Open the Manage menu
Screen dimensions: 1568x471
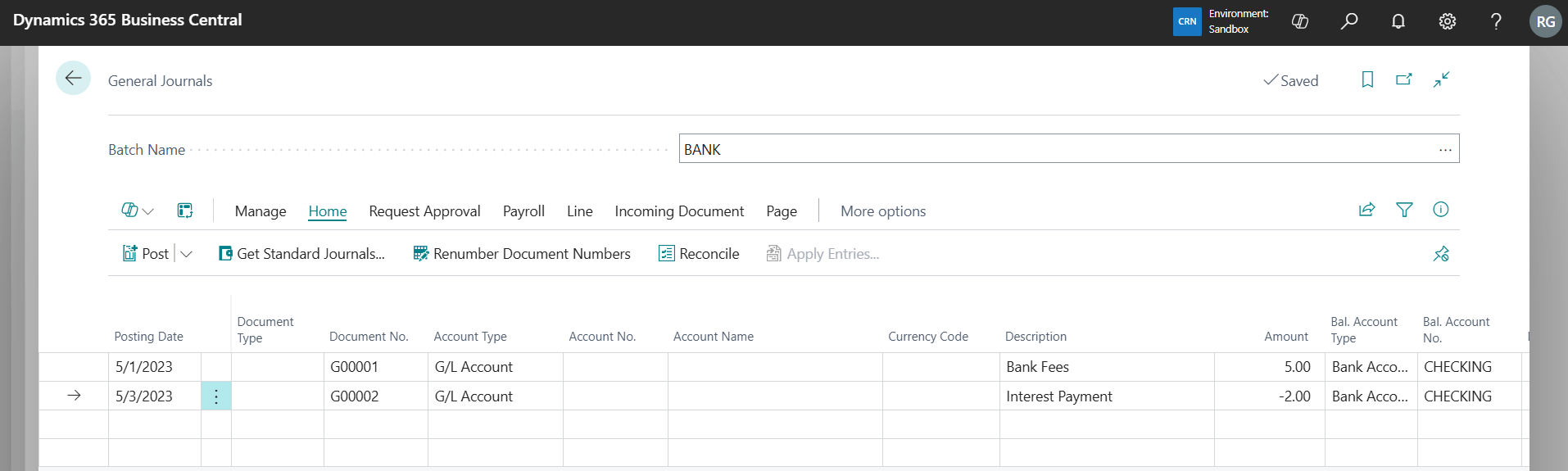point(261,211)
